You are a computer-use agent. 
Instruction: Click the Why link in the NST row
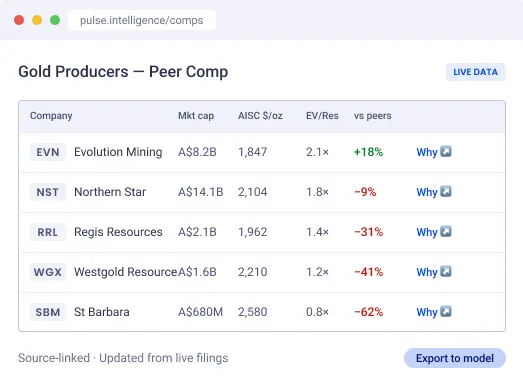pos(427,192)
